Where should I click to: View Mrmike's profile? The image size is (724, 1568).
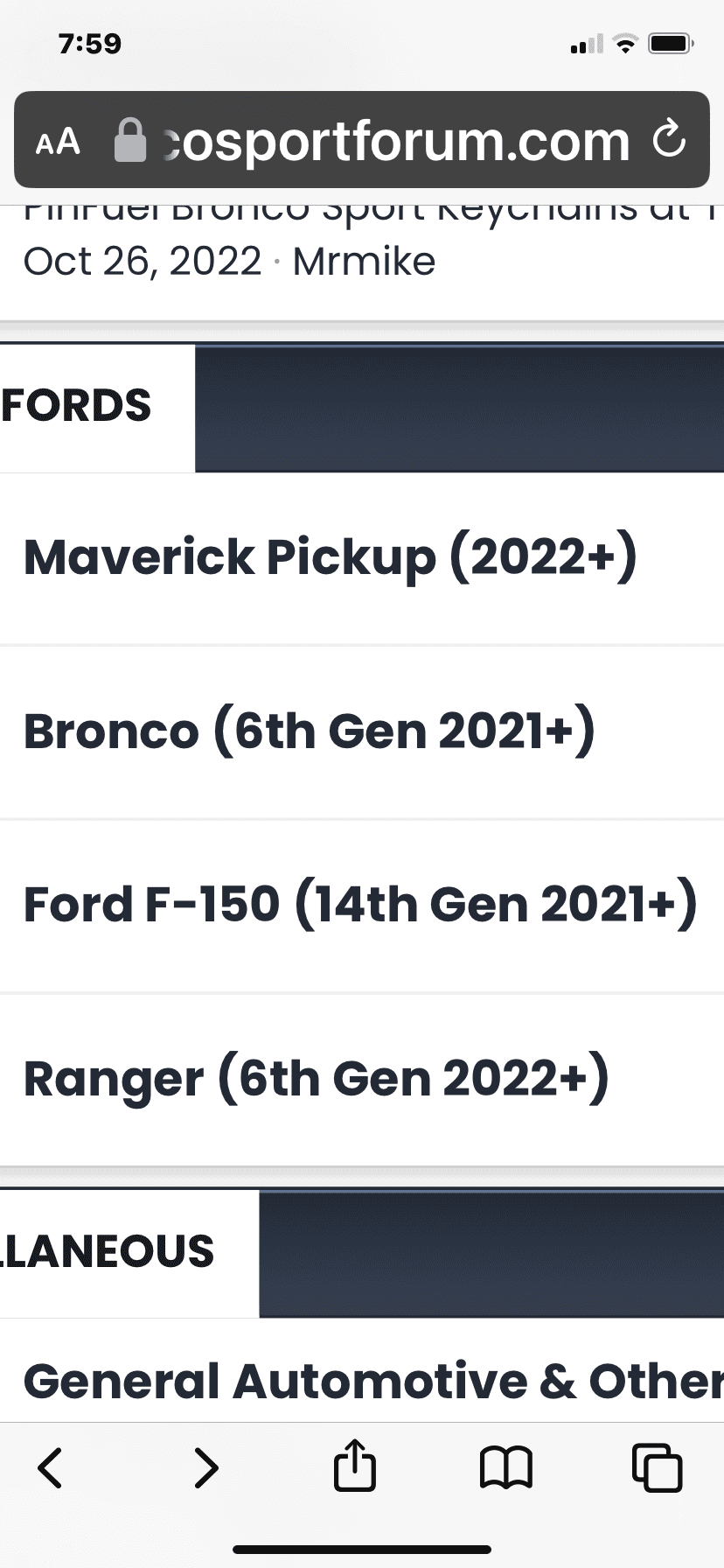click(364, 261)
